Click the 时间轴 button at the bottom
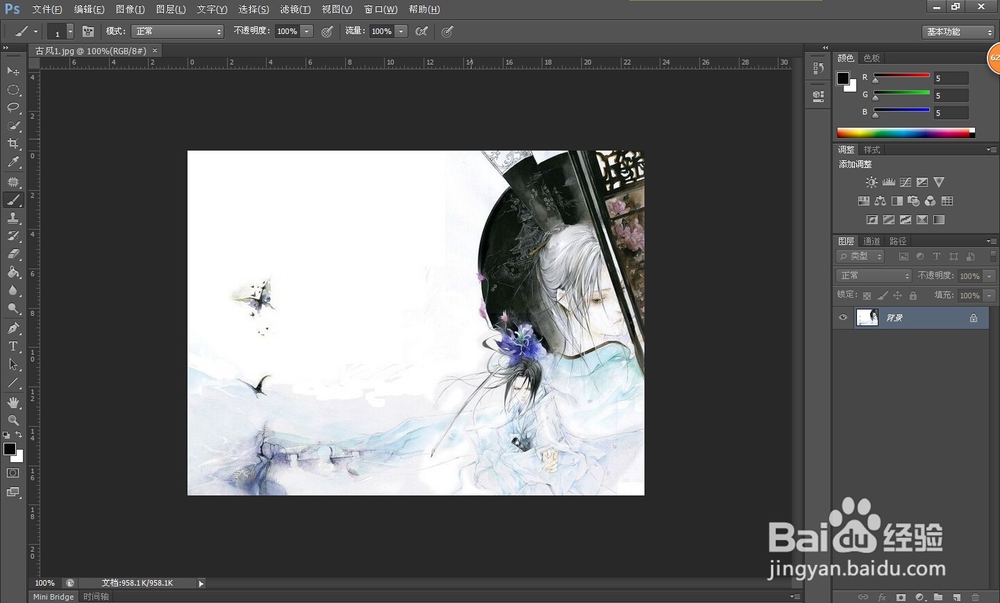 click(x=96, y=596)
